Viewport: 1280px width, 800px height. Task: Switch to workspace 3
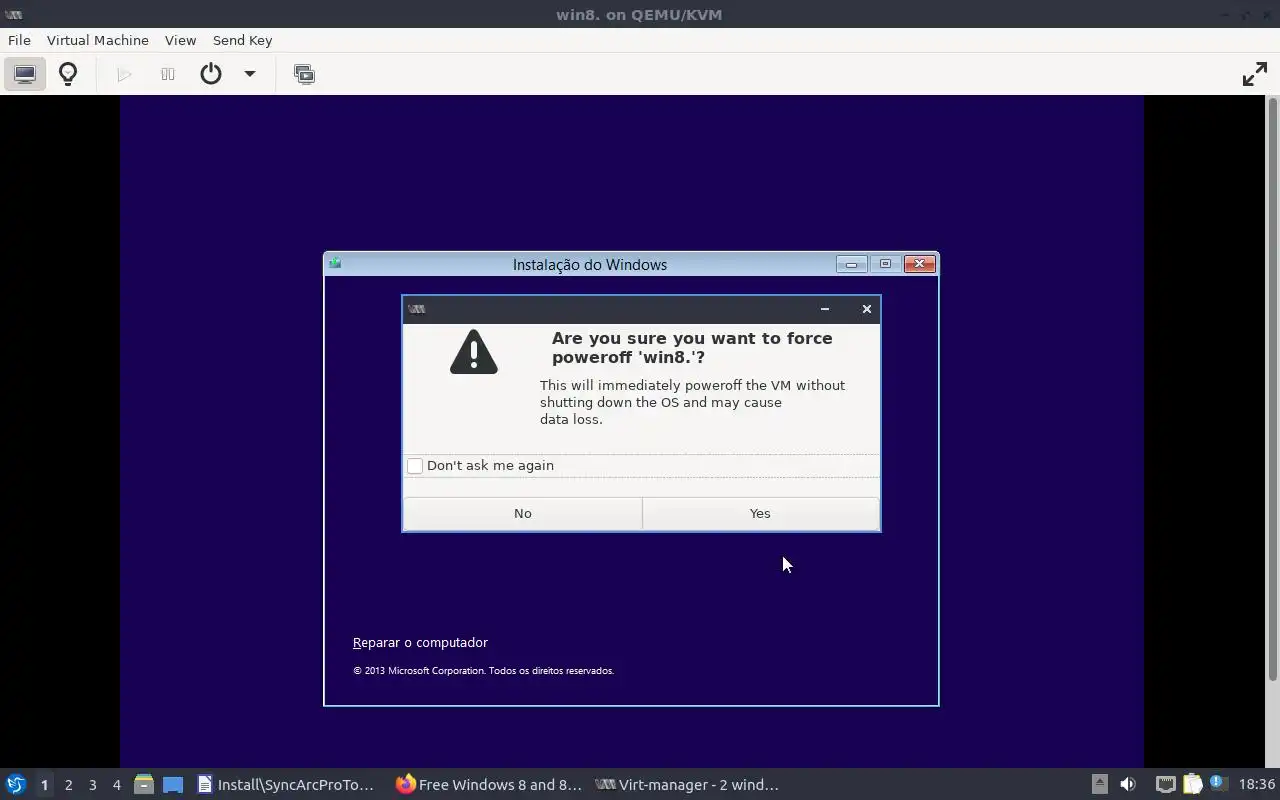(x=92, y=785)
